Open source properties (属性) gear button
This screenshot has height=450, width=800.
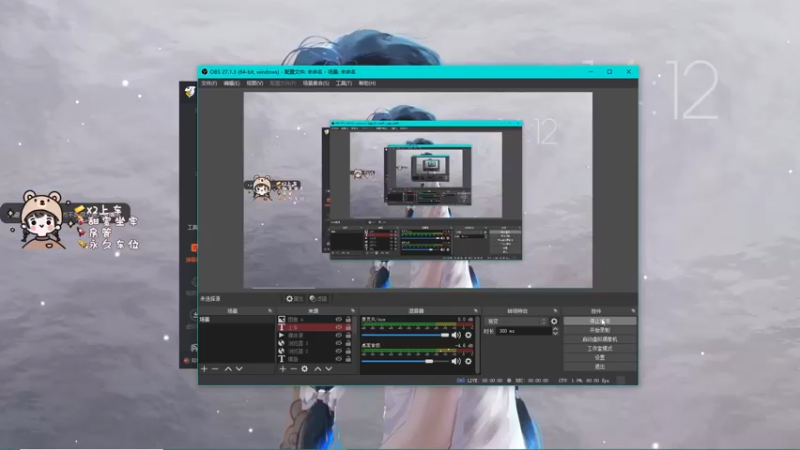tap(294, 298)
